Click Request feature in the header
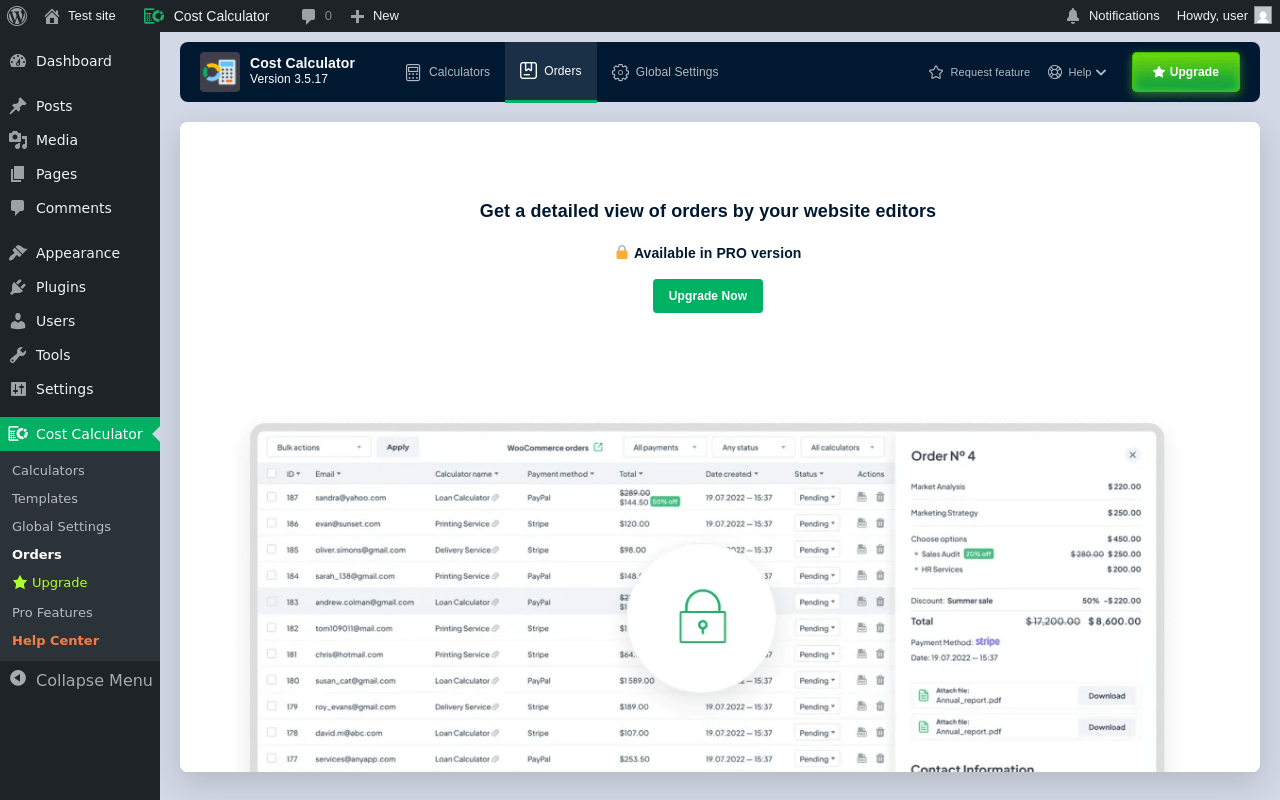1280x800 pixels. (x=979, y=72)
